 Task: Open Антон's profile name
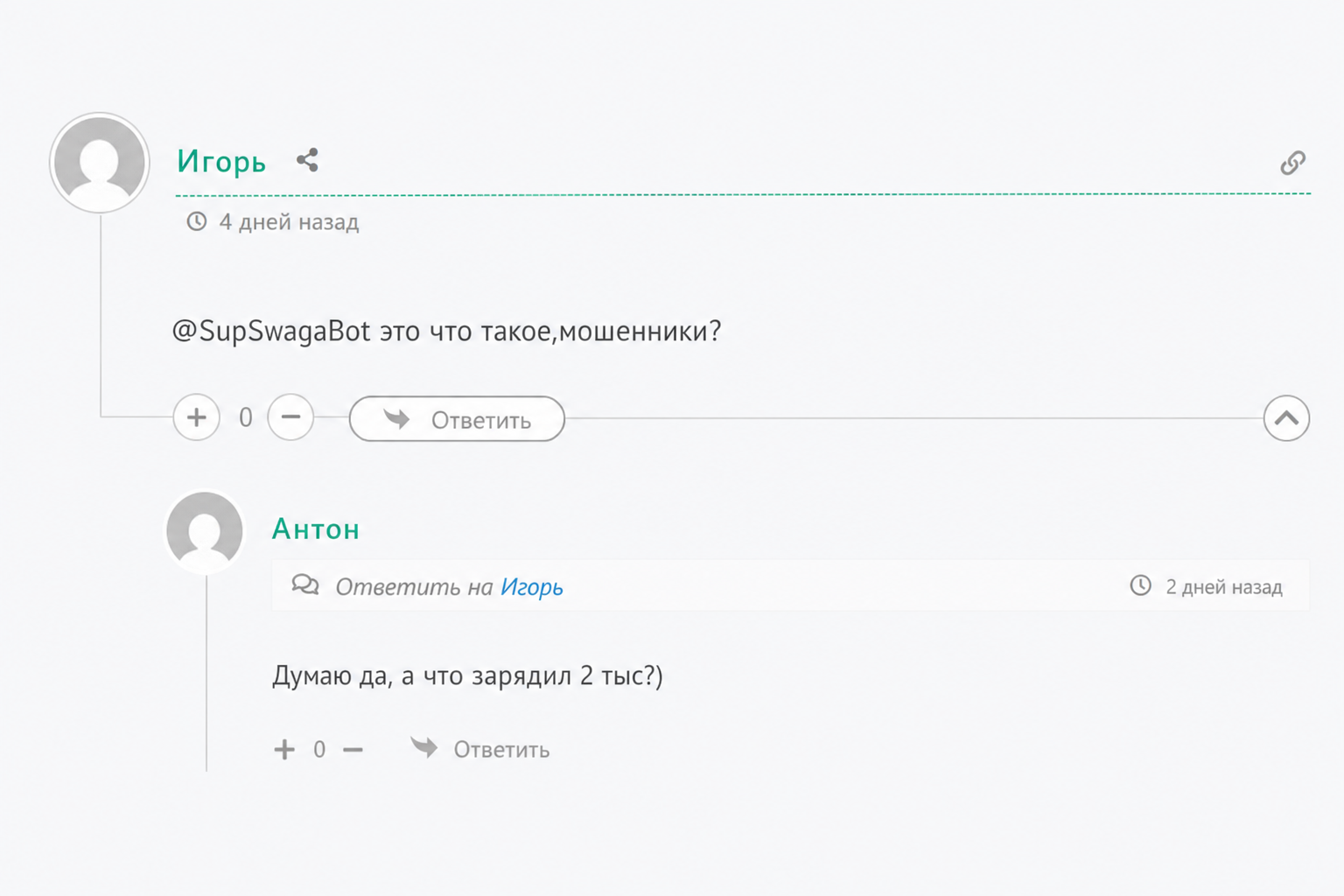point(316,529)
